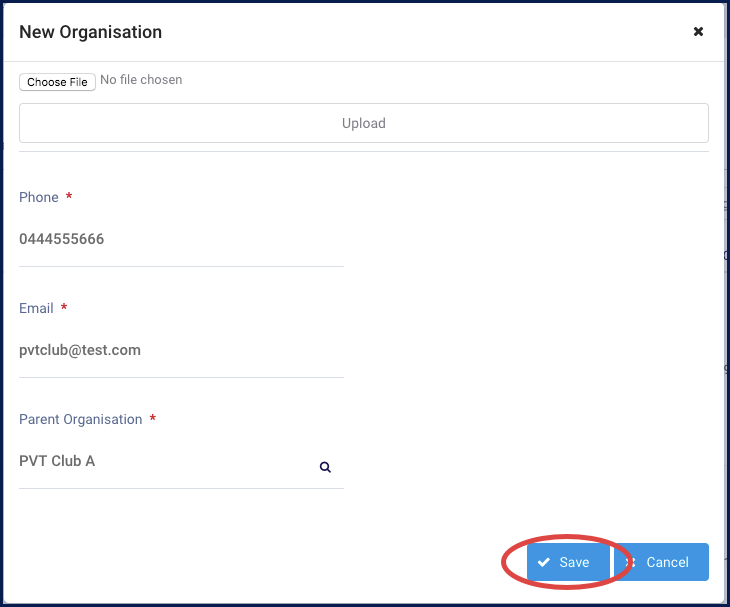The width and height of the screenshot is (730, 607).
Task: Close the New Organisation dialog
Action: click(x=698, y=31)
